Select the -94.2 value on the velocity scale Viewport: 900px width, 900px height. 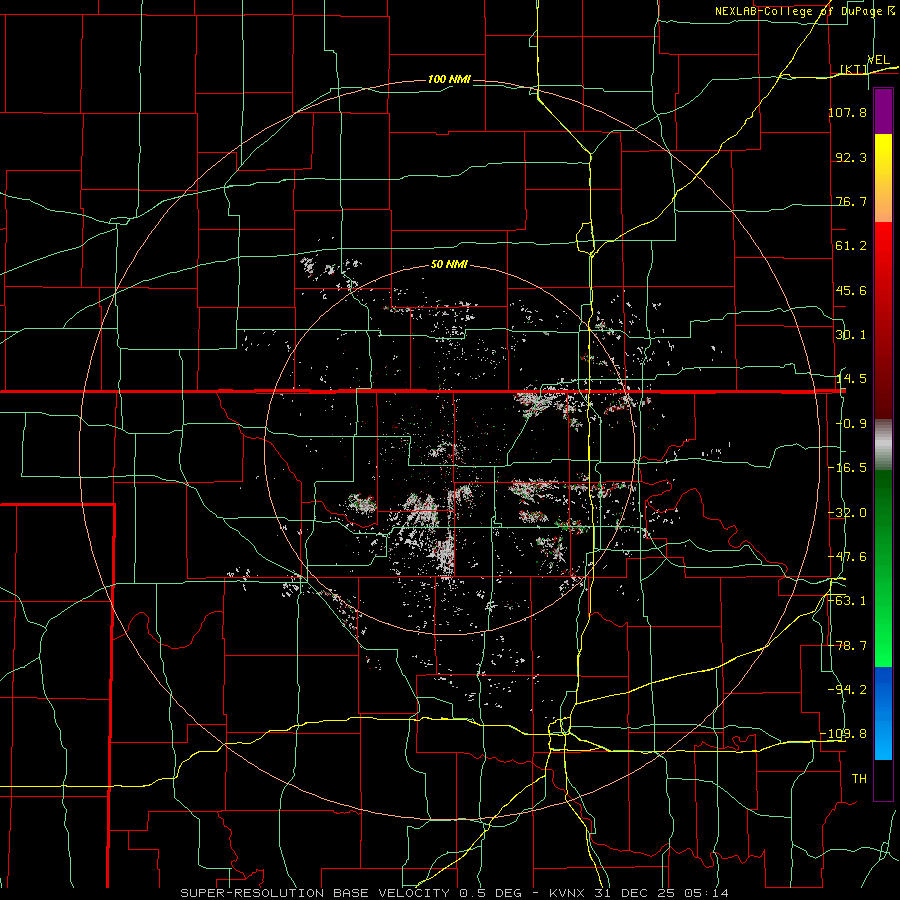[x=847, y=690]
